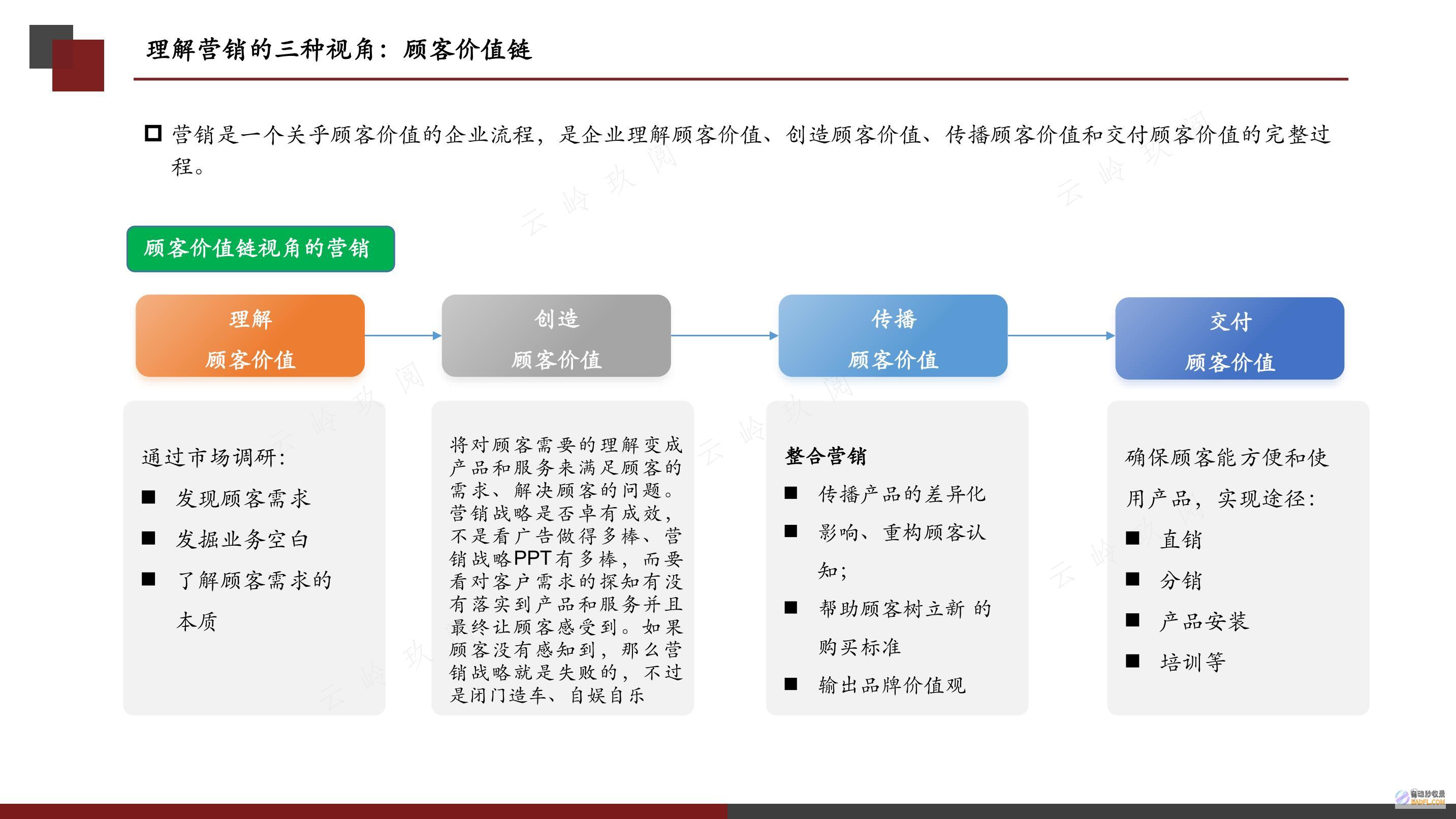The height and width of the screenshot is (819, 1456).
Task: Click bullet text 直销
Action: [x=1181, y=539]
